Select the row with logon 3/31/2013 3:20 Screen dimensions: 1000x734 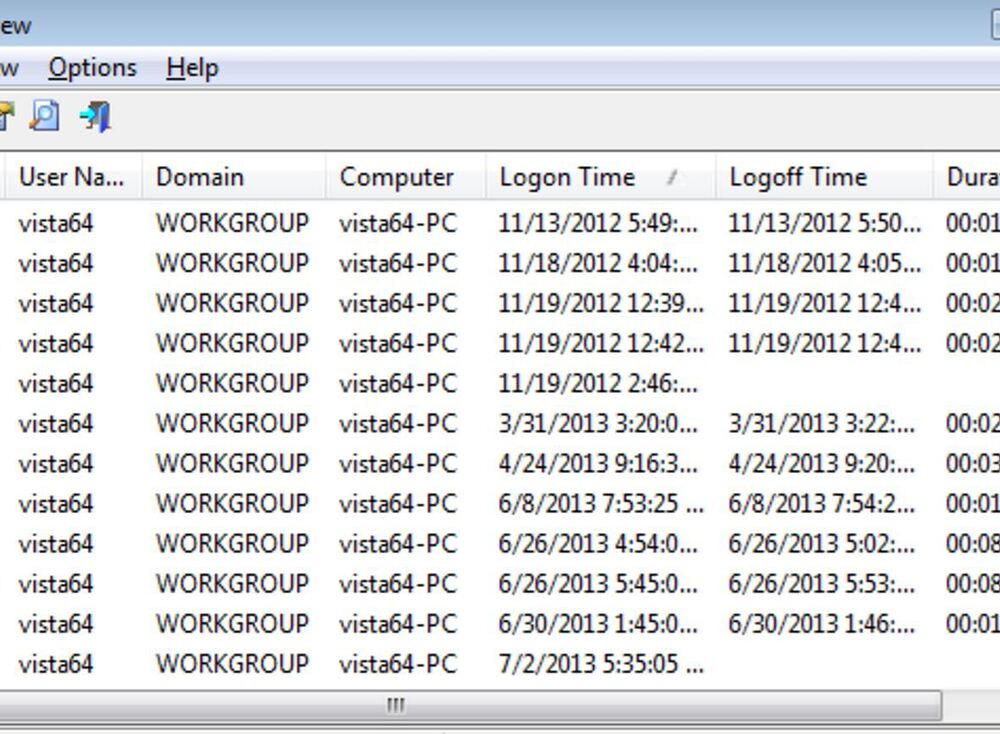[500, 423]
